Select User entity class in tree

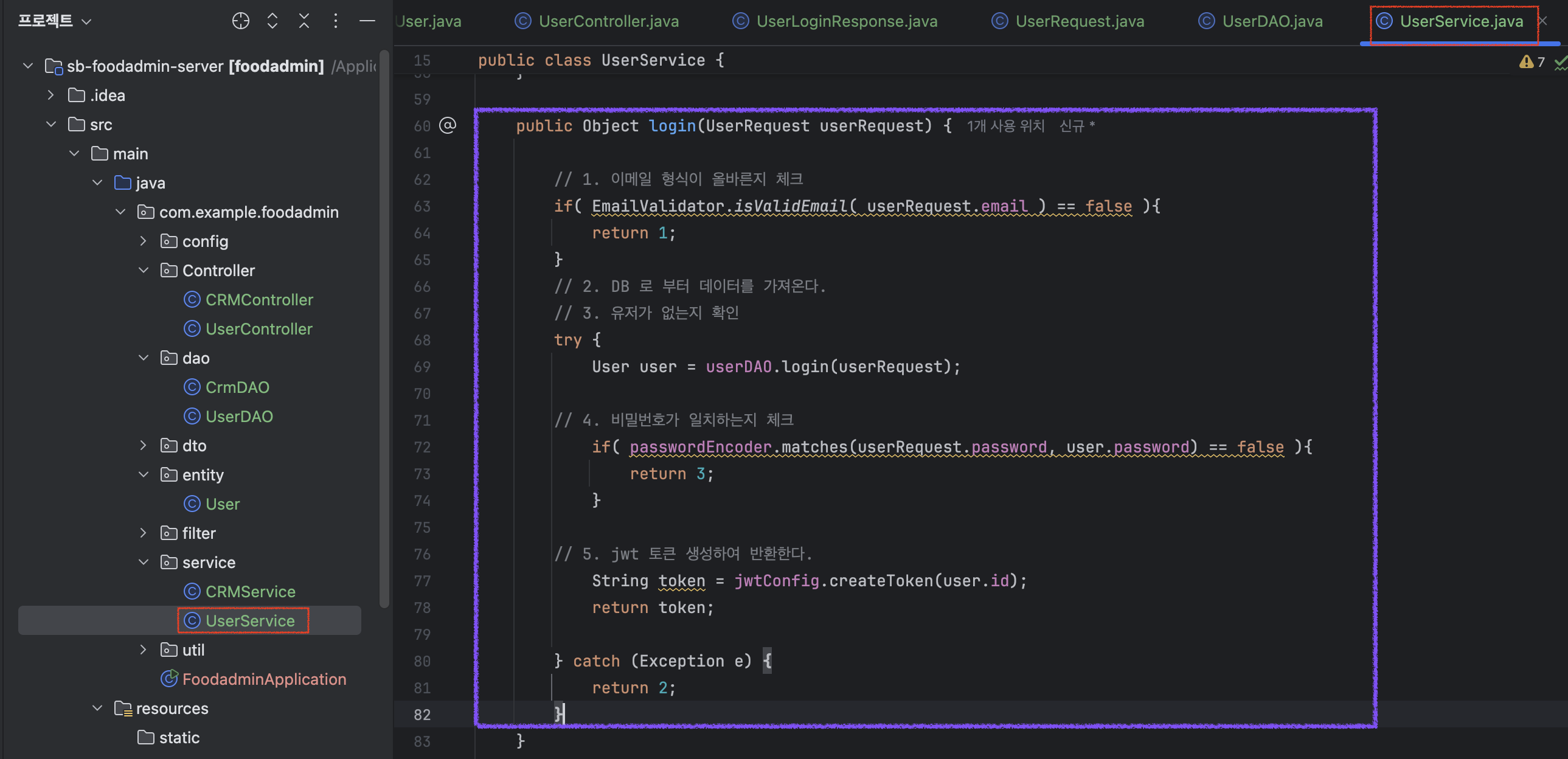[212, 504]
